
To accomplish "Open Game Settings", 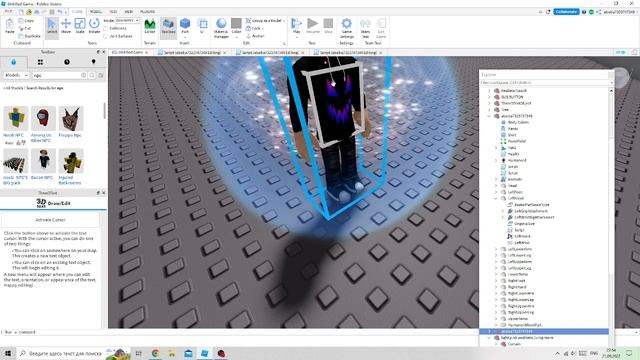I will tap(347, 27).
